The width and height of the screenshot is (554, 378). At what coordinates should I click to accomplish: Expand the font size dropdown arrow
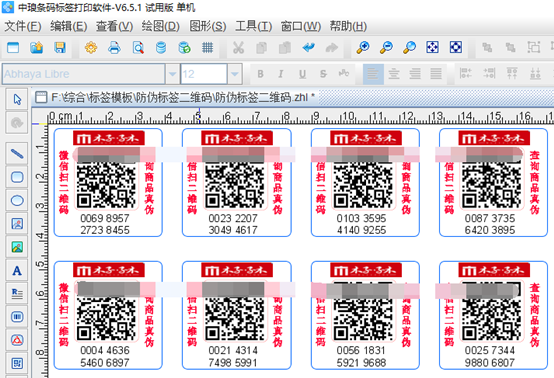pos(235,74)
